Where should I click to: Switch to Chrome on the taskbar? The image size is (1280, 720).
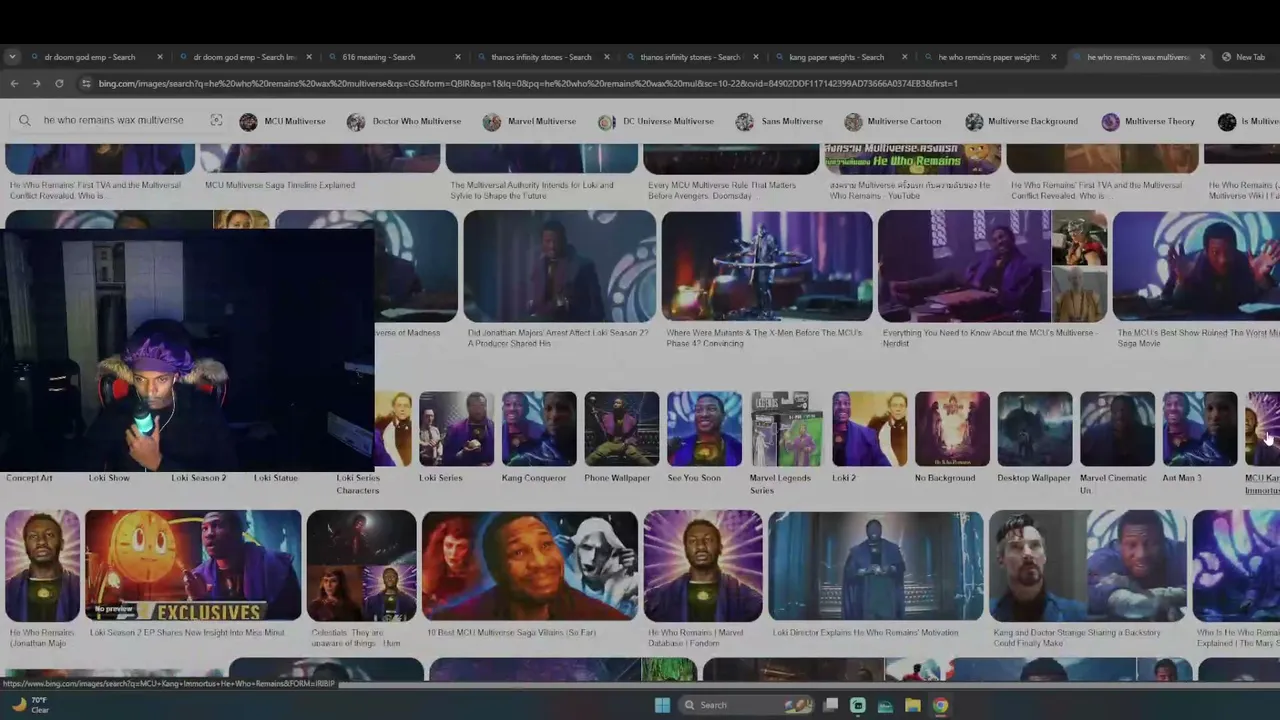pyautogui.click(x=940, y=705)
